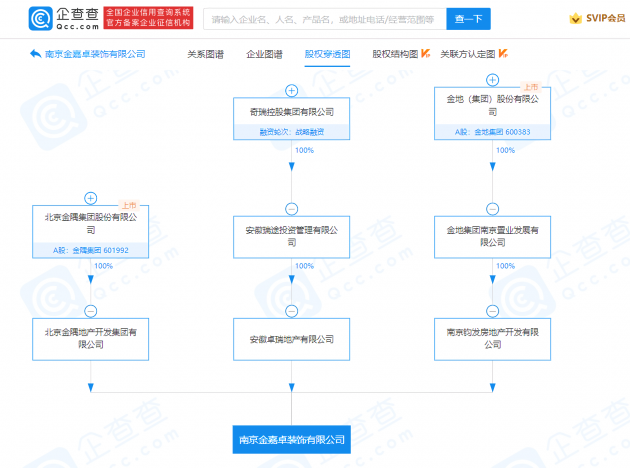Click the 安徽卓瑞地产有限公司 node
630x468 pixels.
pos(291,339)
